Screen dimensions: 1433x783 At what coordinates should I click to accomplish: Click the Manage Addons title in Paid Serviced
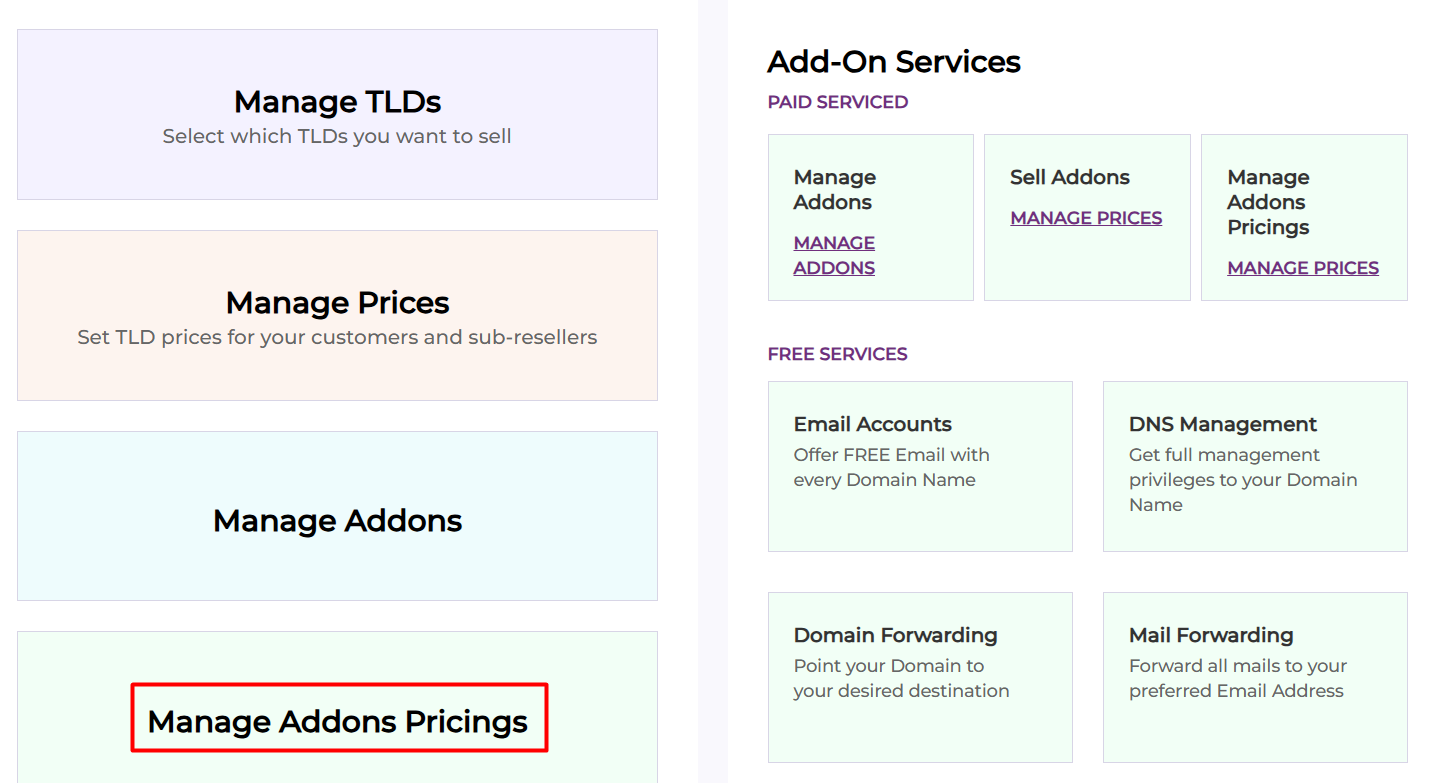pyautogui.click(x=834, y=189)
